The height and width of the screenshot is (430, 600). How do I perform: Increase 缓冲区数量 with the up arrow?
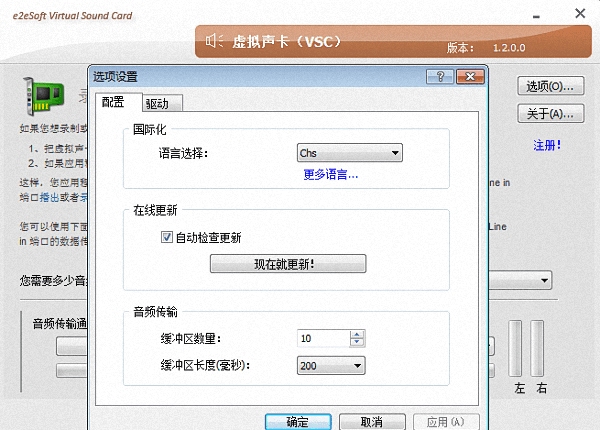357,334
